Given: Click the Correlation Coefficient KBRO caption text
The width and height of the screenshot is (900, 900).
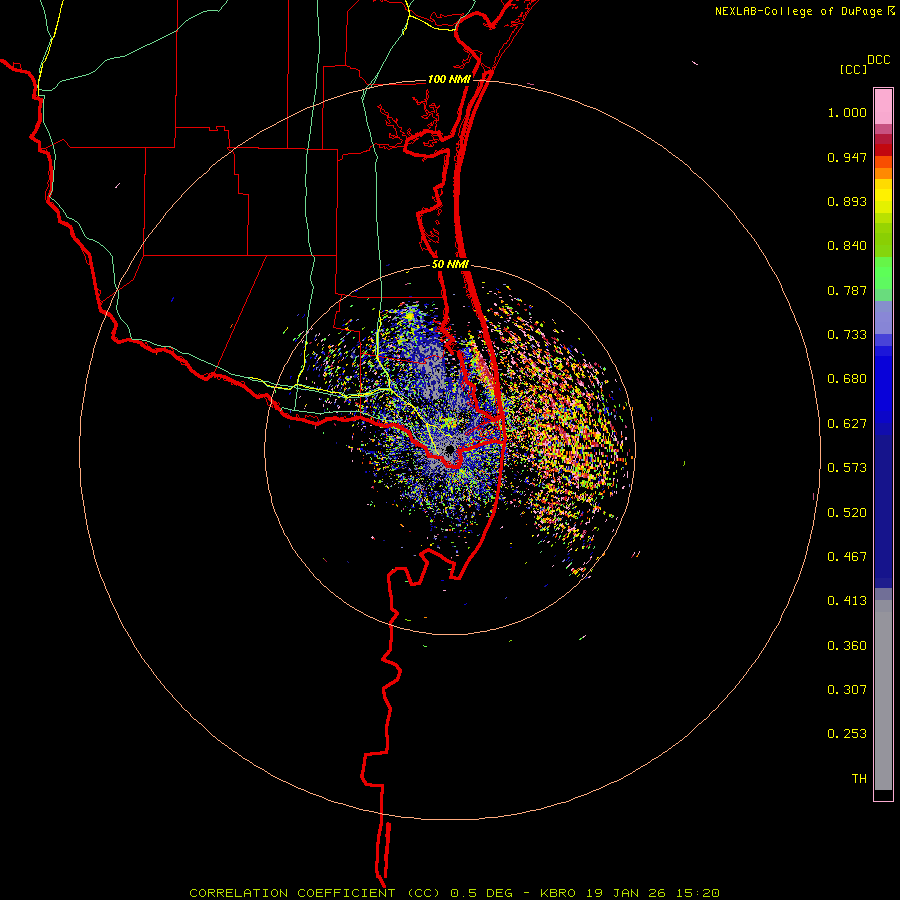Looking at the screenshot, I should click(455, 893).
